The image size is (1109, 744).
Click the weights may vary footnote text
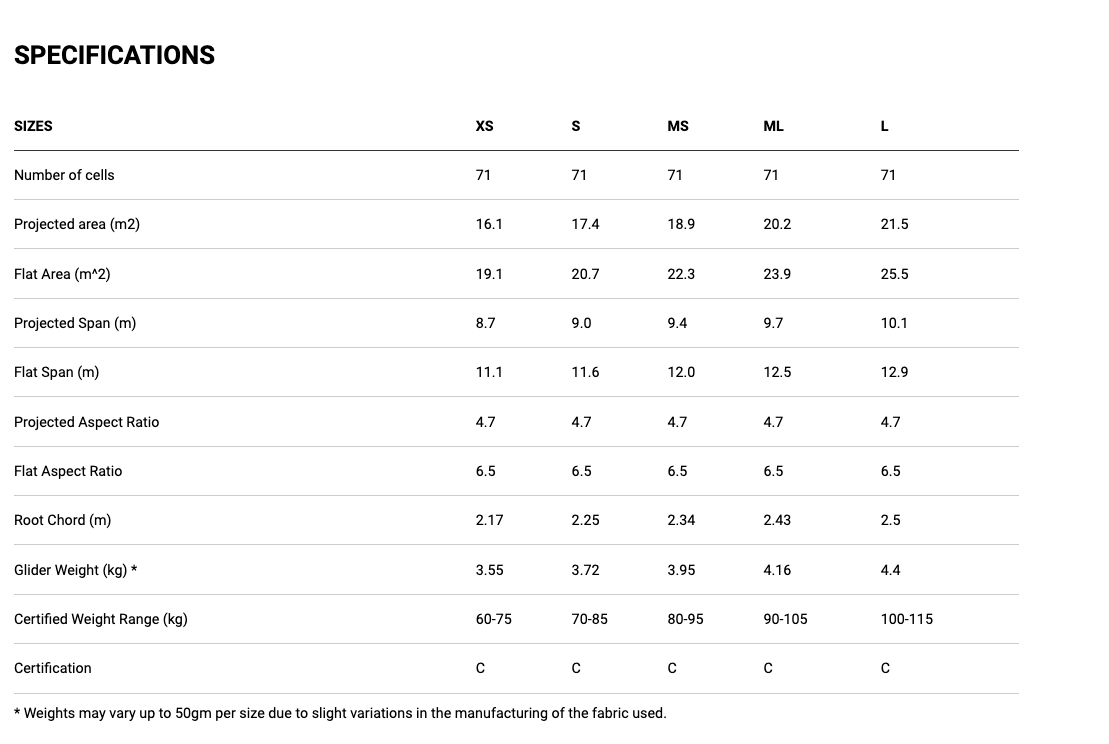point(340,713)
